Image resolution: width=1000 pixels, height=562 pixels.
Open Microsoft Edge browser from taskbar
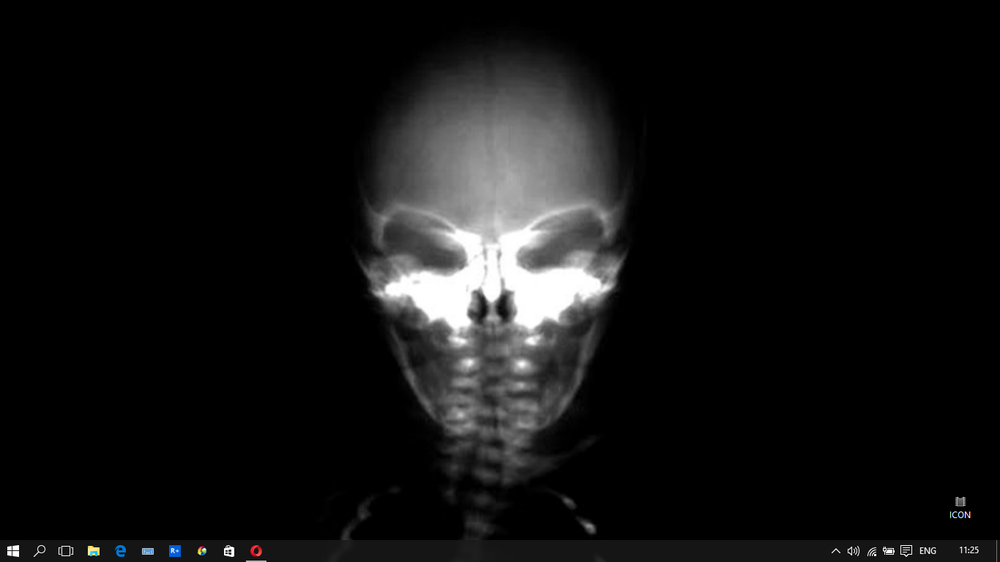tap(121, 551)
